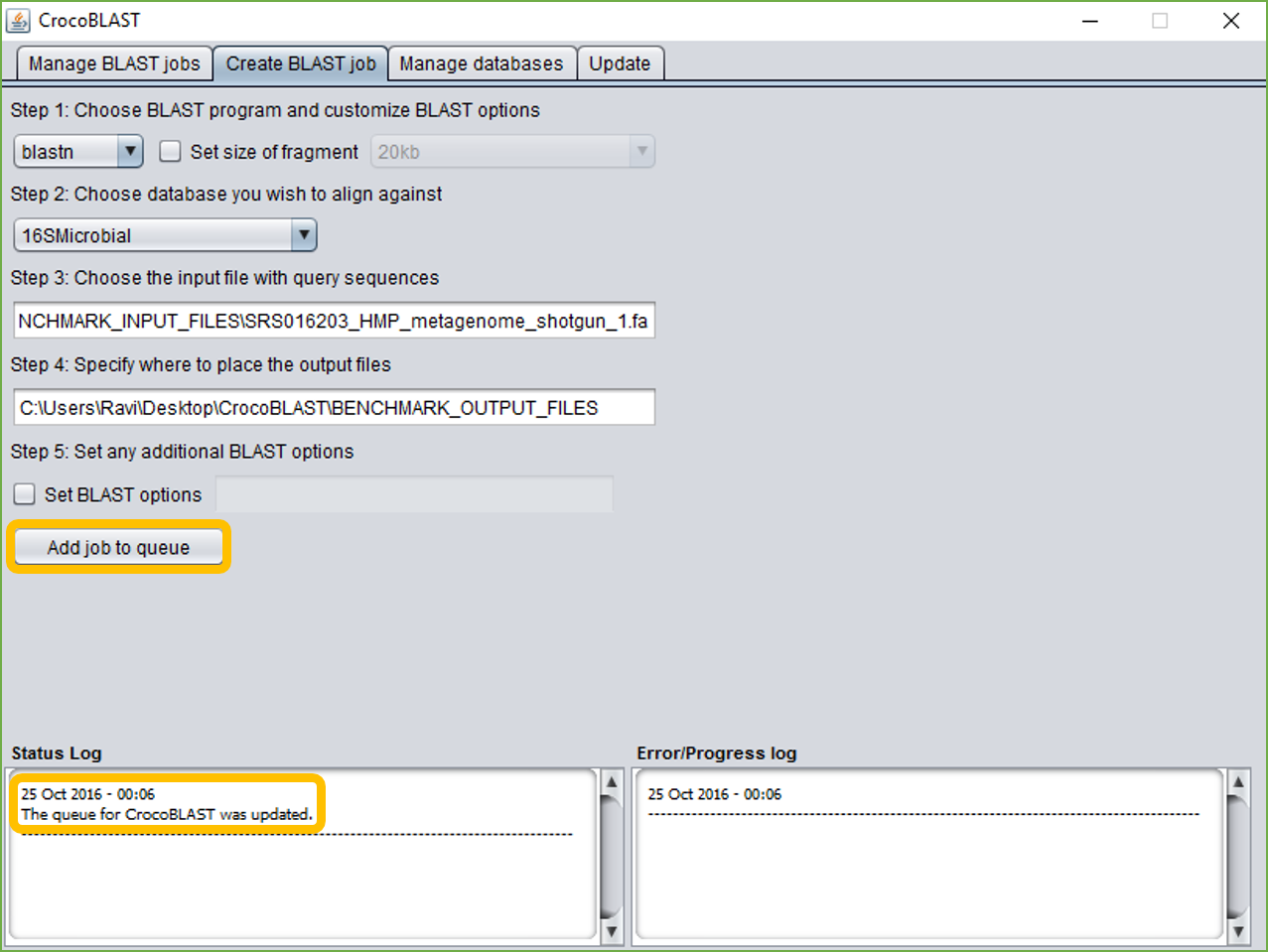Image resolution: width=1268 pixels, height=952 pixels.
Task: Click Status Log scrollbar up arrow
Action: coord(612,782)
